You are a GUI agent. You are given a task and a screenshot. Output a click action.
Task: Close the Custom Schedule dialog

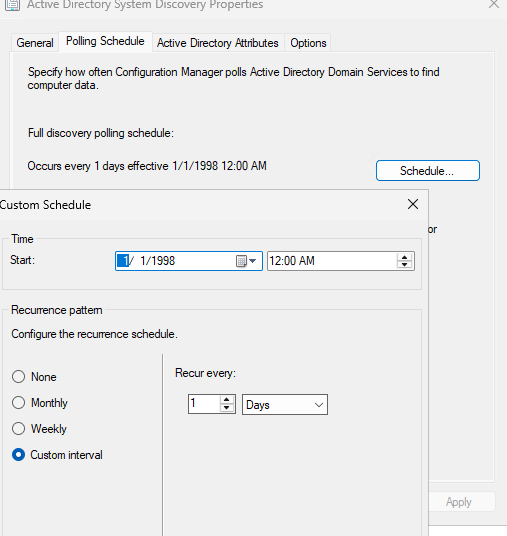pyautogui.click(x=413, y=204)
